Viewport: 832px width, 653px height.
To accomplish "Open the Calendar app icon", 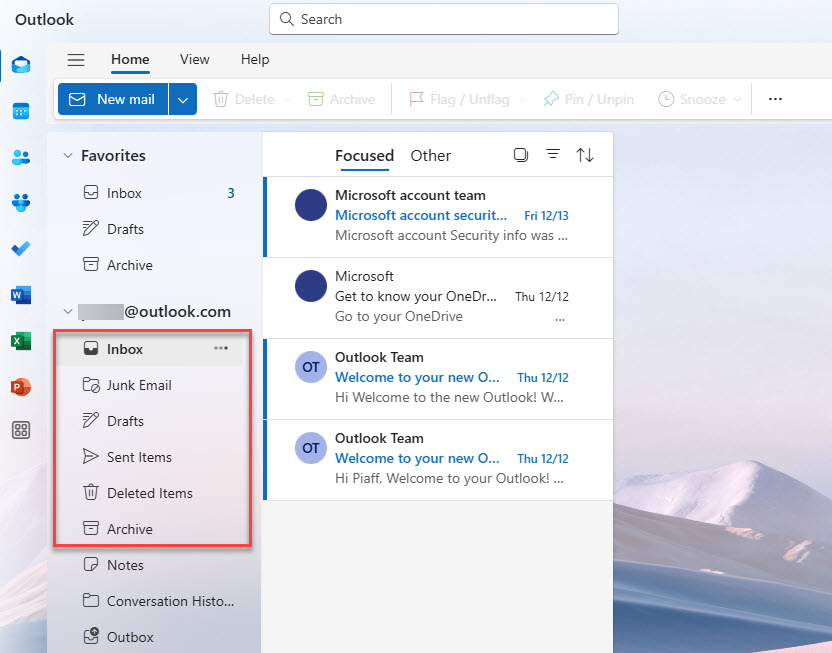I will [21, 111].
